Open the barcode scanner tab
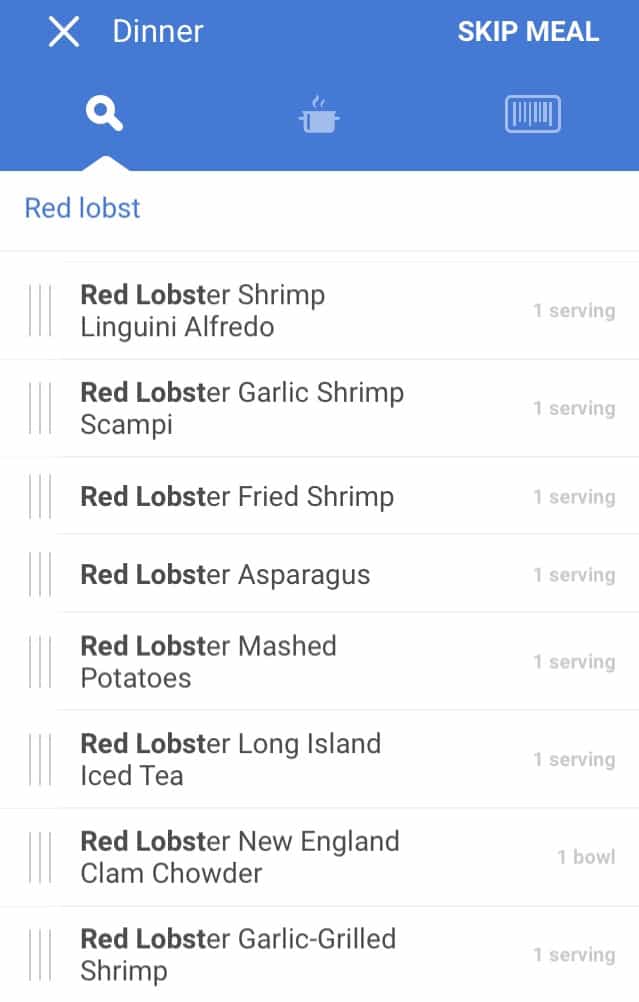 533,115
